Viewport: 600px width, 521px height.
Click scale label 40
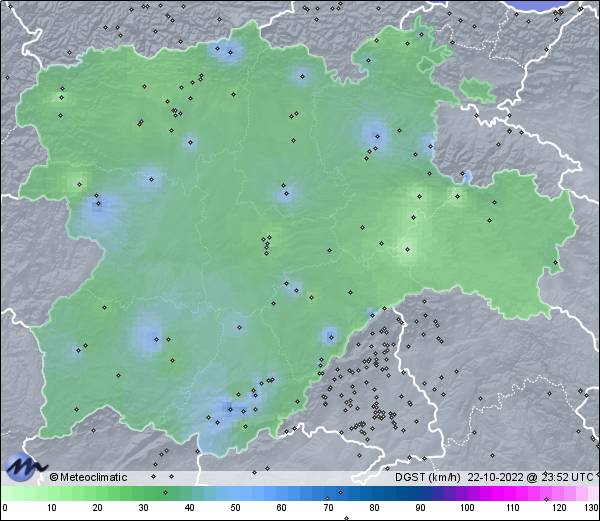click(x=189, y=508)
